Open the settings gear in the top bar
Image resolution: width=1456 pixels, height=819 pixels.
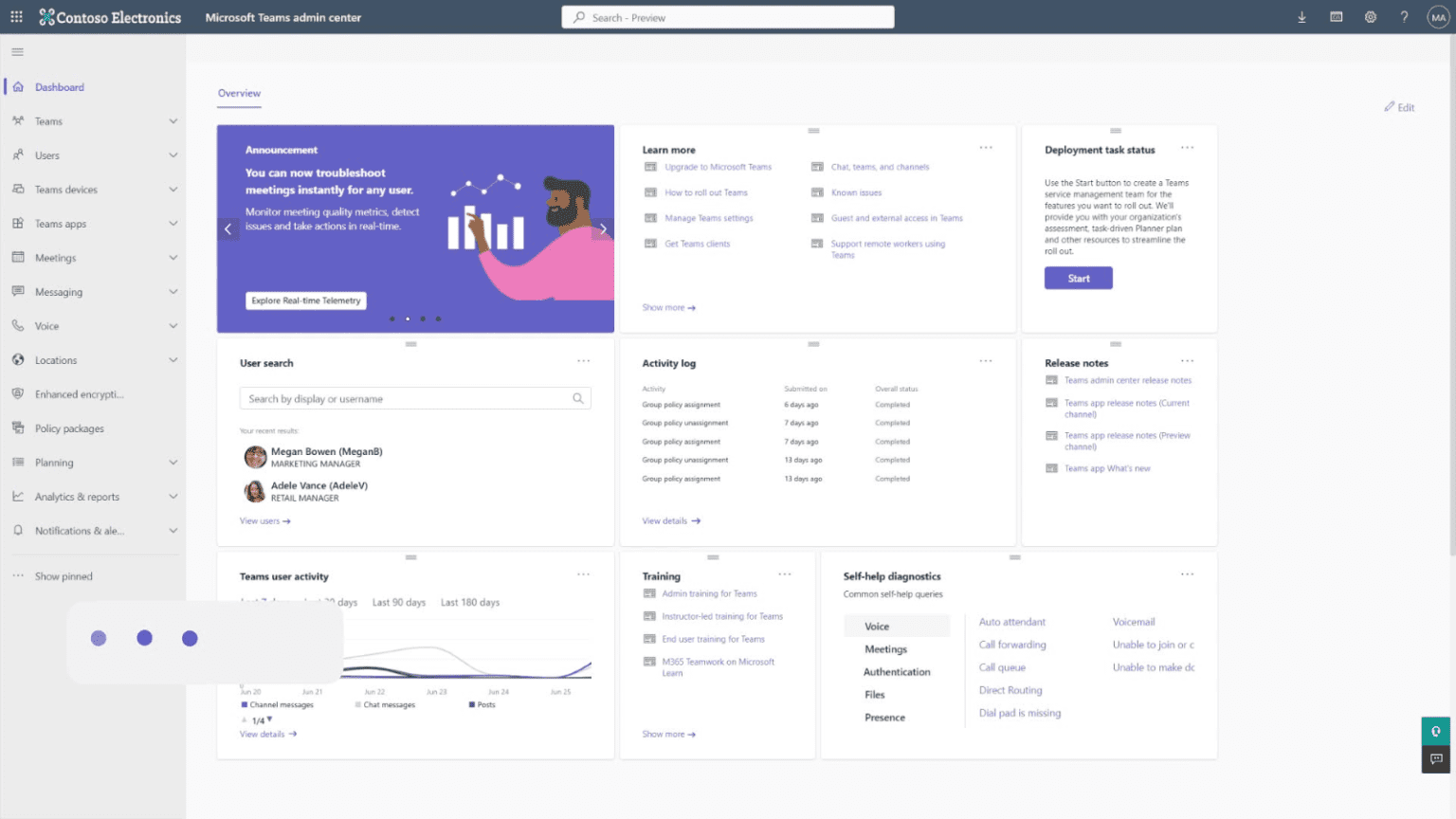click(1370, 16)
